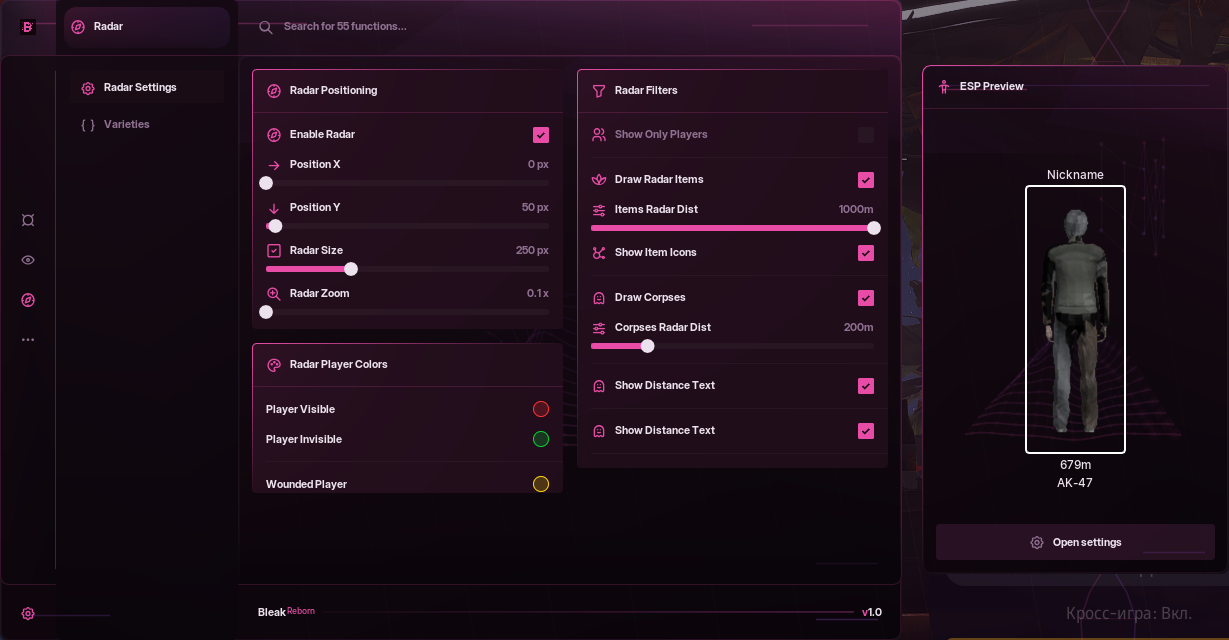Click the three-dots more icon in sidebar
1229x640 pixels.
[x=28, y=340]
